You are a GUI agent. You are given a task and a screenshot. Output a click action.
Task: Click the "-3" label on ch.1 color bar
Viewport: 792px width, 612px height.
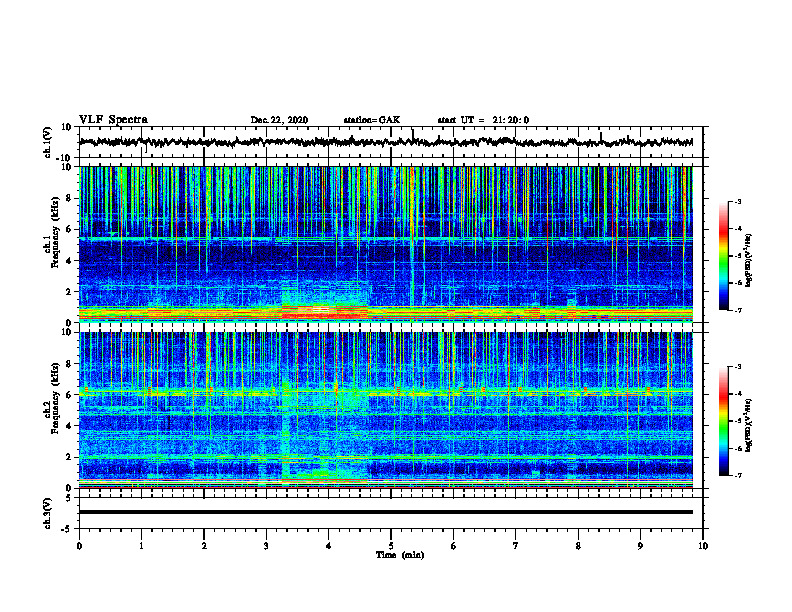[x=737, y=201]
